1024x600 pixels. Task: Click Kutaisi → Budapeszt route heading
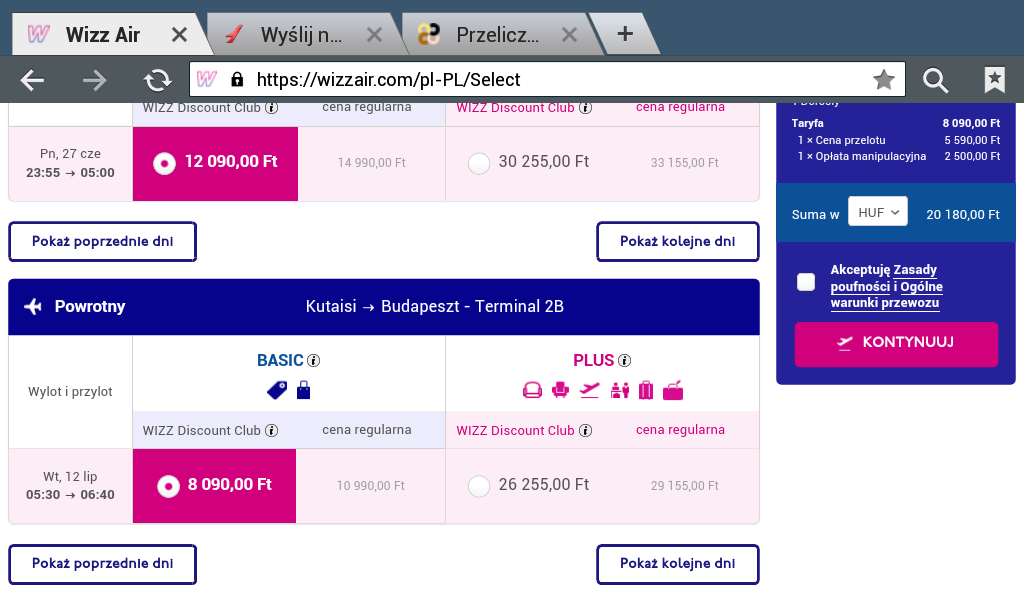pos(434,306)
